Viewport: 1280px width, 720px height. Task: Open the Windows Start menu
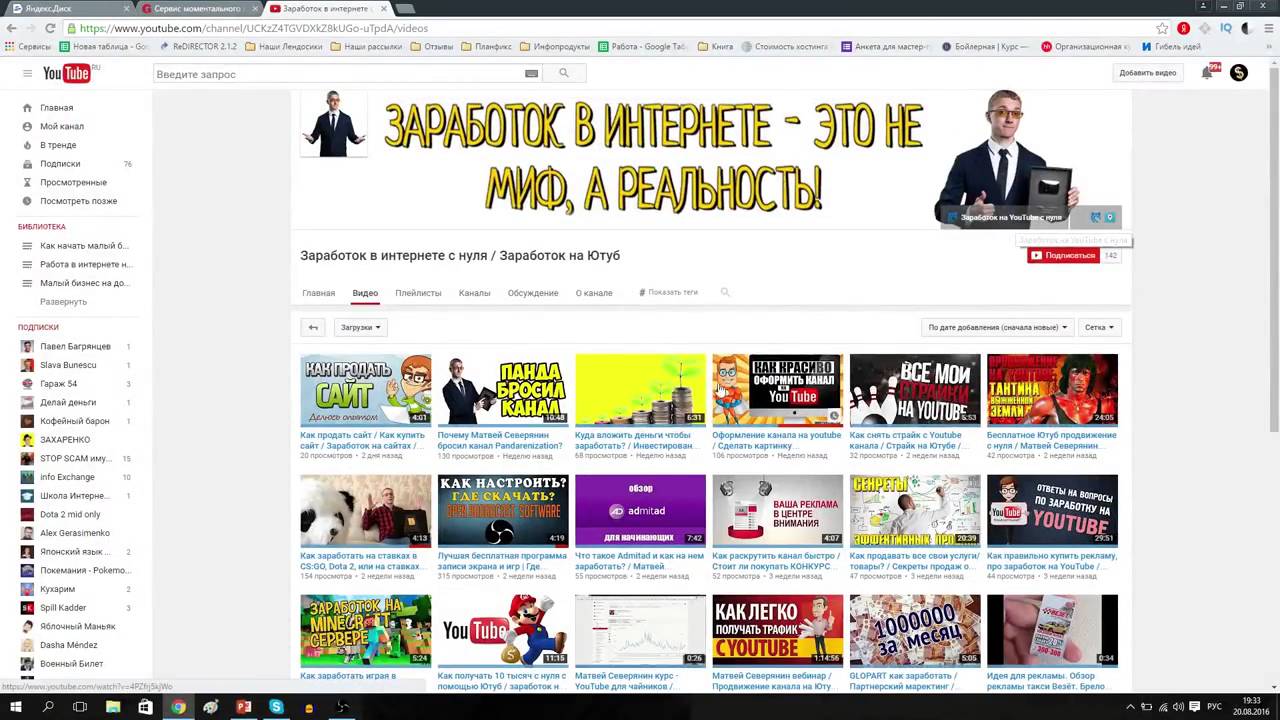(16, 707)
